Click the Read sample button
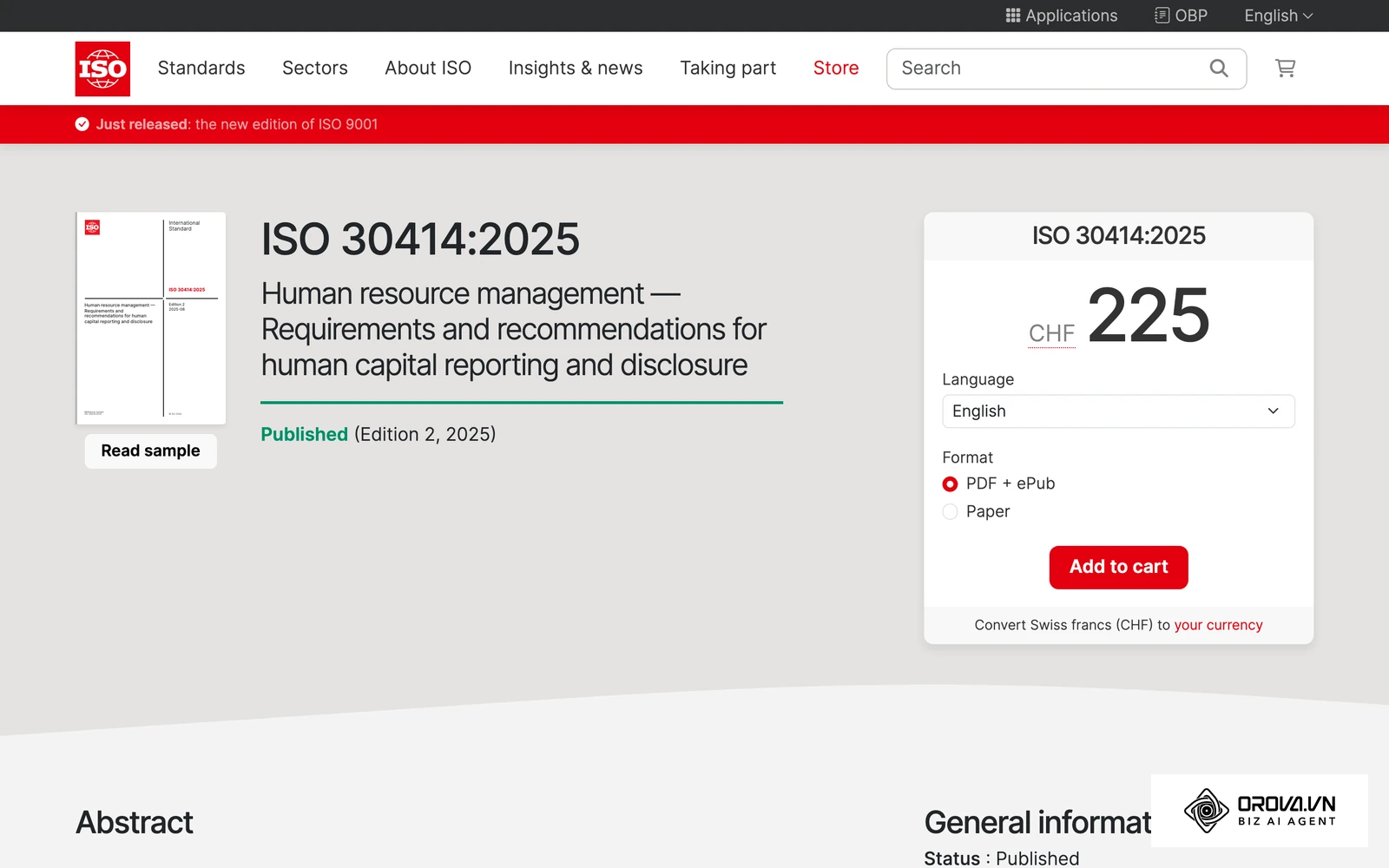This screenshot has height=868, width=1389. click(150, 451)
